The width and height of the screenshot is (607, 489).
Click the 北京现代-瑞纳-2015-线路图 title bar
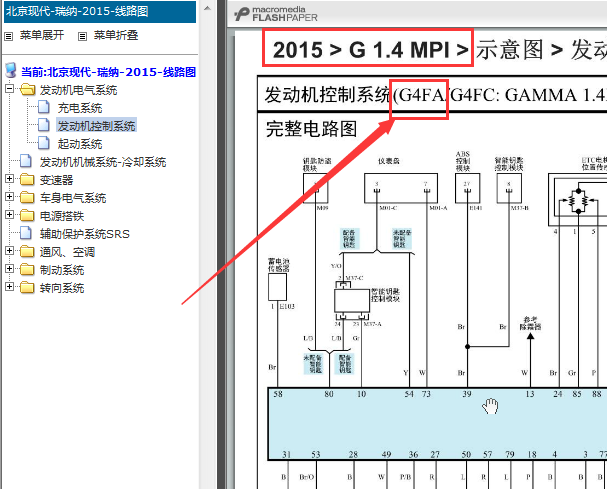(x=100, y=11)
